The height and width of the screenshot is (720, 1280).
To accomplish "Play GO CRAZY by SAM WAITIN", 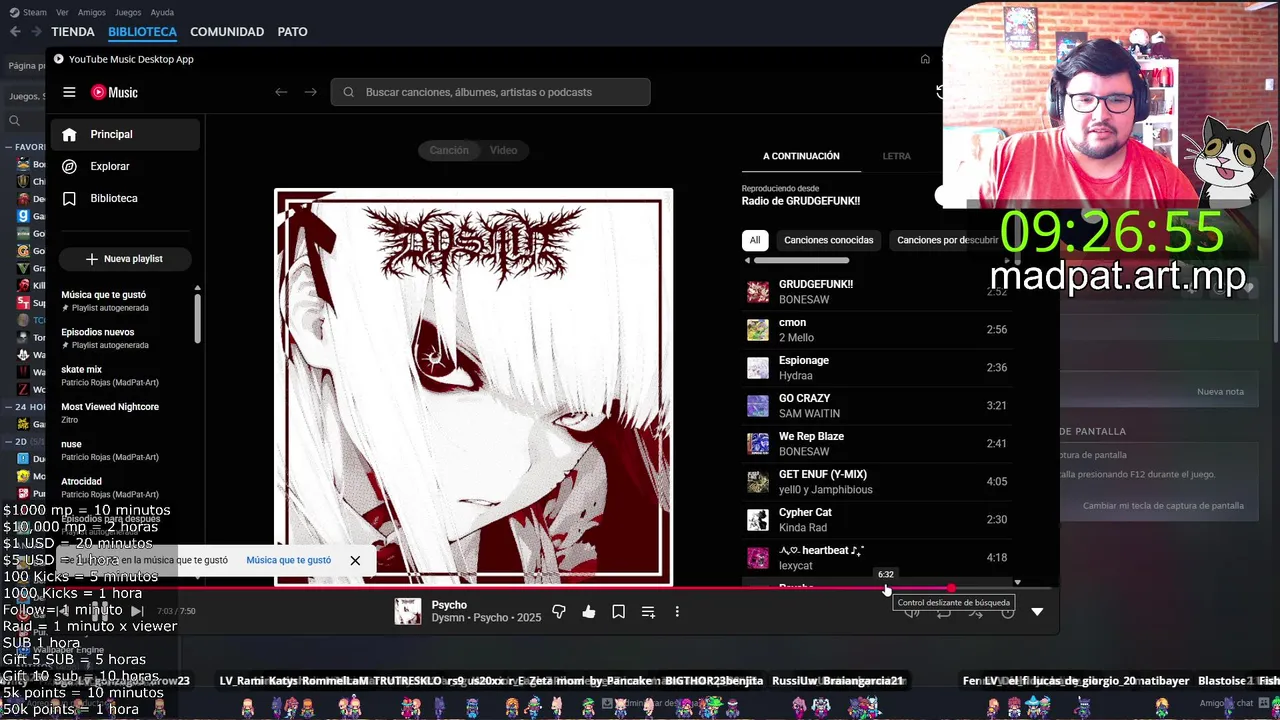I will pyautogui.click(x=877, y=406).
